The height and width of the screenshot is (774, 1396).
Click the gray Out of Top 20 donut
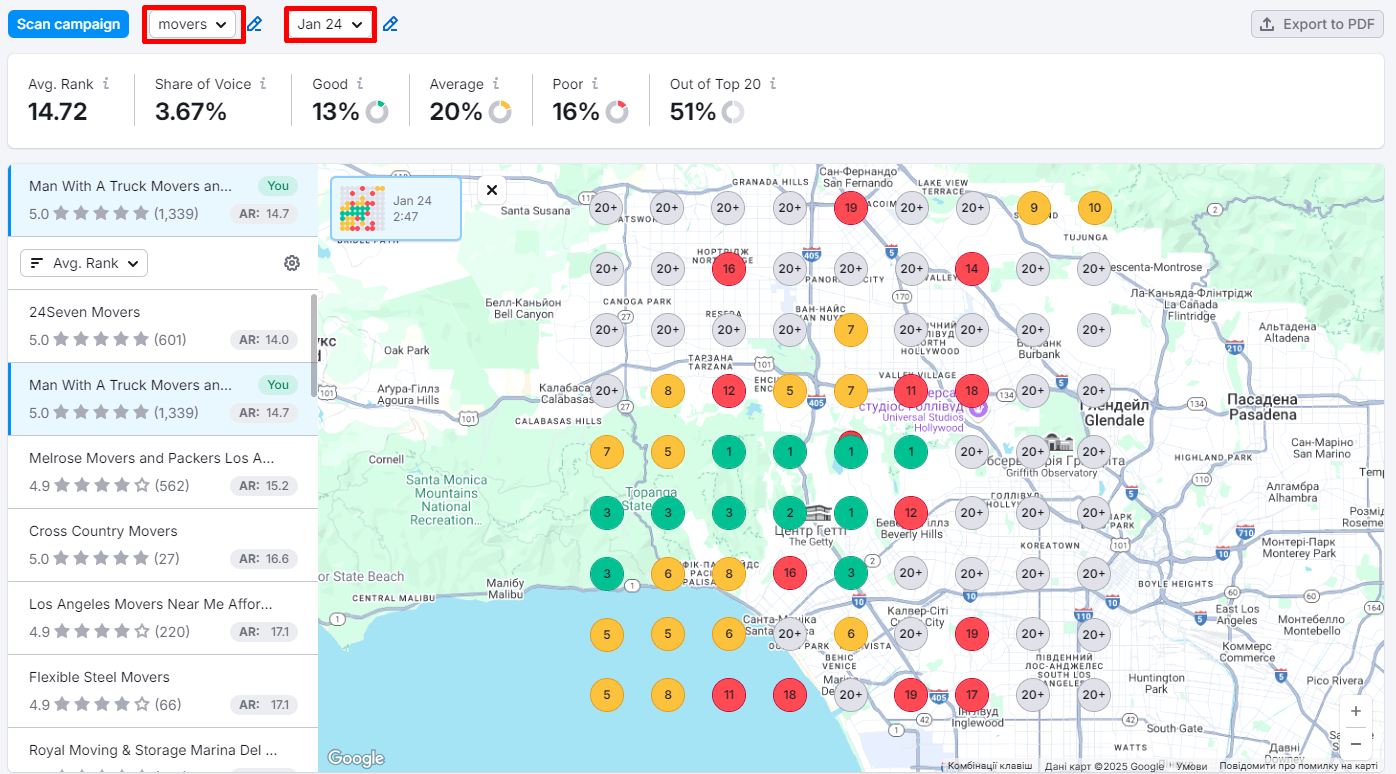click(733, 112)
